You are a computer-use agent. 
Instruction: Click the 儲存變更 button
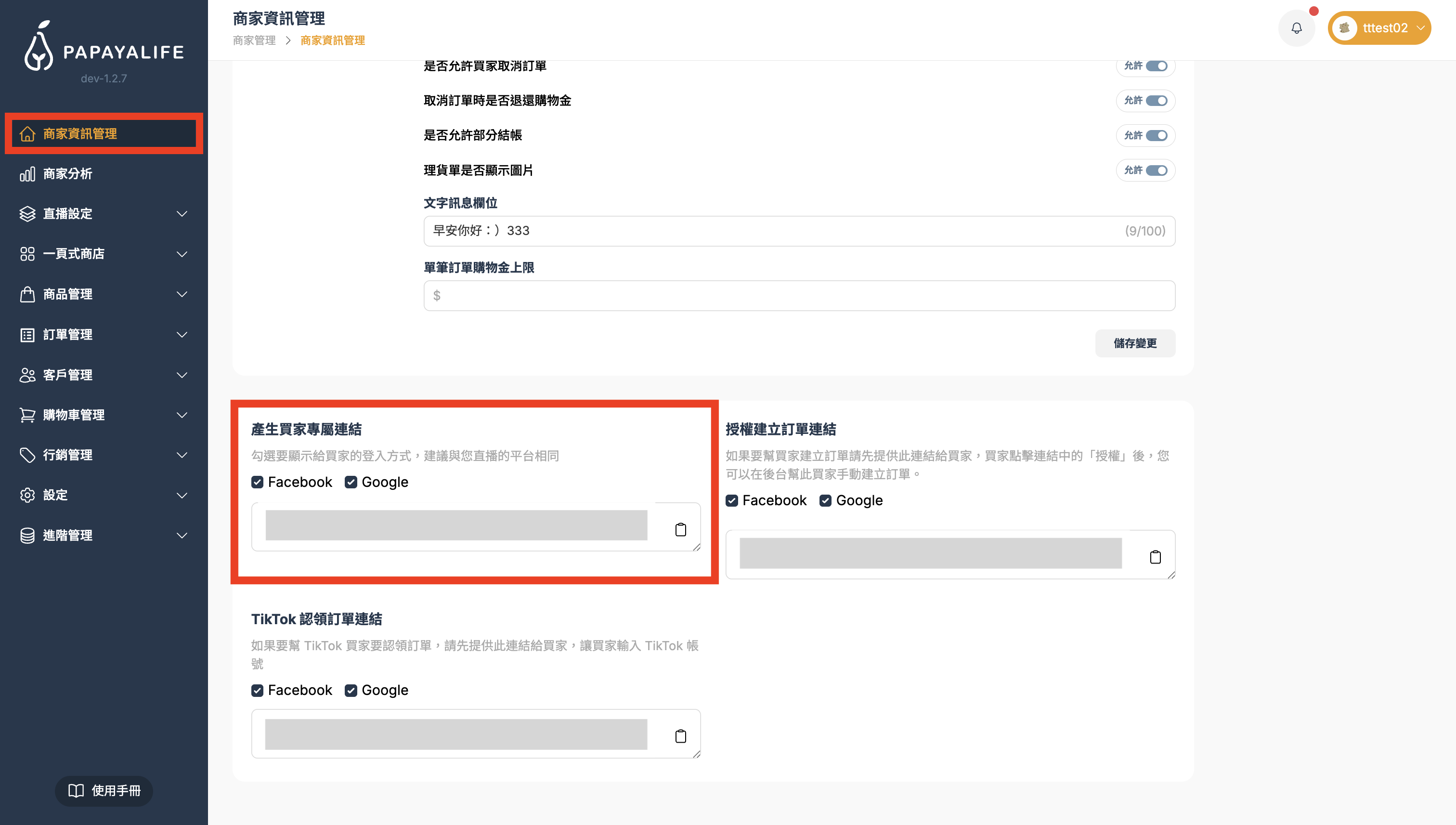(1134, 343)
